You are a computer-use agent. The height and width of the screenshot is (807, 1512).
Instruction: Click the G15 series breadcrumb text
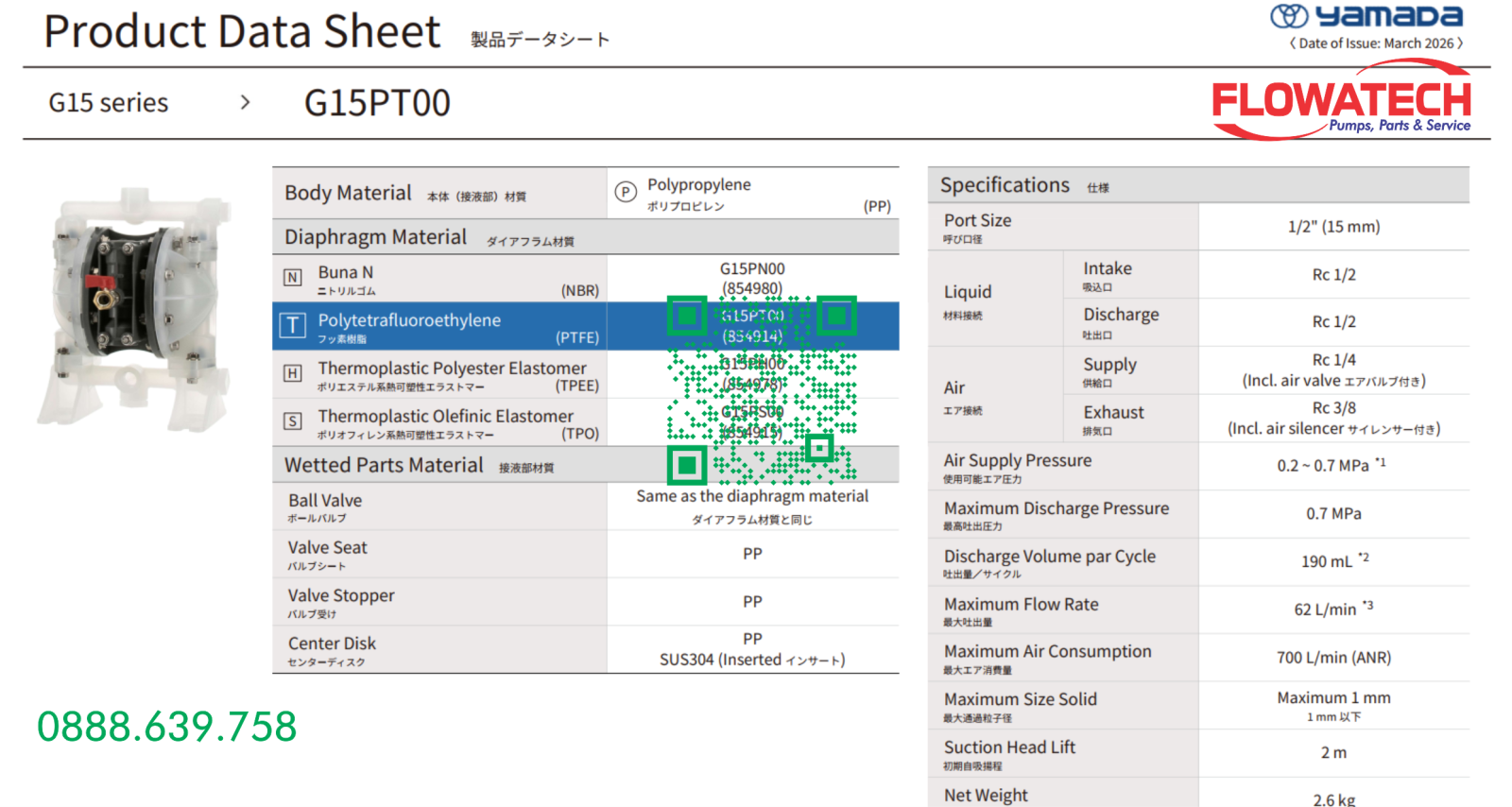coord(109,102)
